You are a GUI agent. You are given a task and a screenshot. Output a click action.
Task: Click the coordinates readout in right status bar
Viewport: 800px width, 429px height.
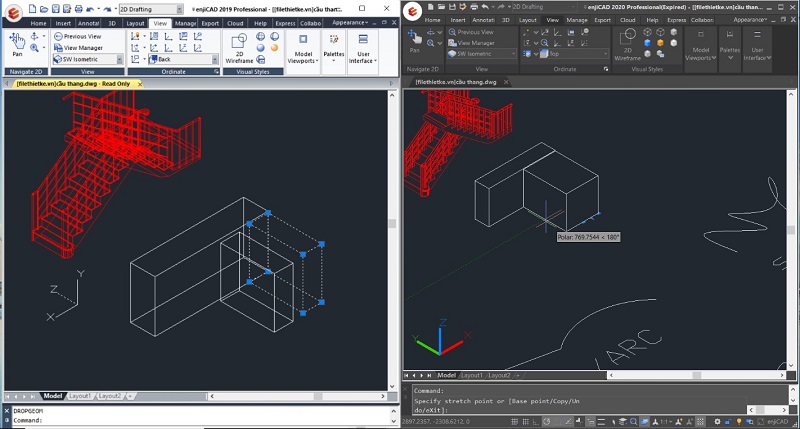[x=436, y=422]
